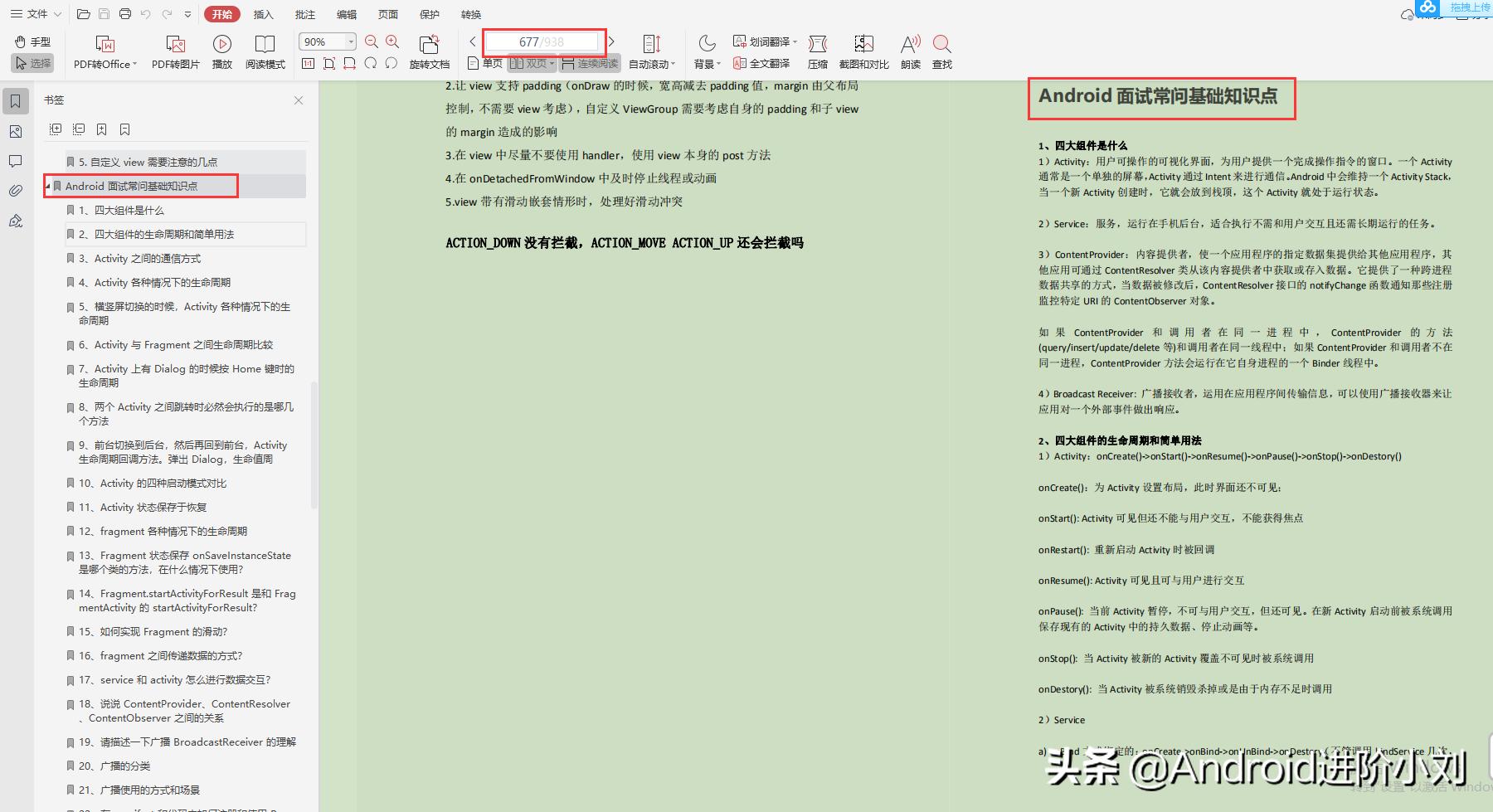Click the bookmarks panel vertical scrollbar
Screen dimensions: 1493x812
(x=314, y=445)
